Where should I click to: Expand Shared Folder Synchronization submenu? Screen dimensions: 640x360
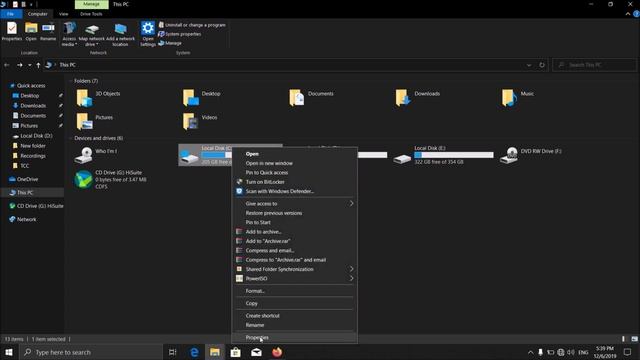(294, 269)
